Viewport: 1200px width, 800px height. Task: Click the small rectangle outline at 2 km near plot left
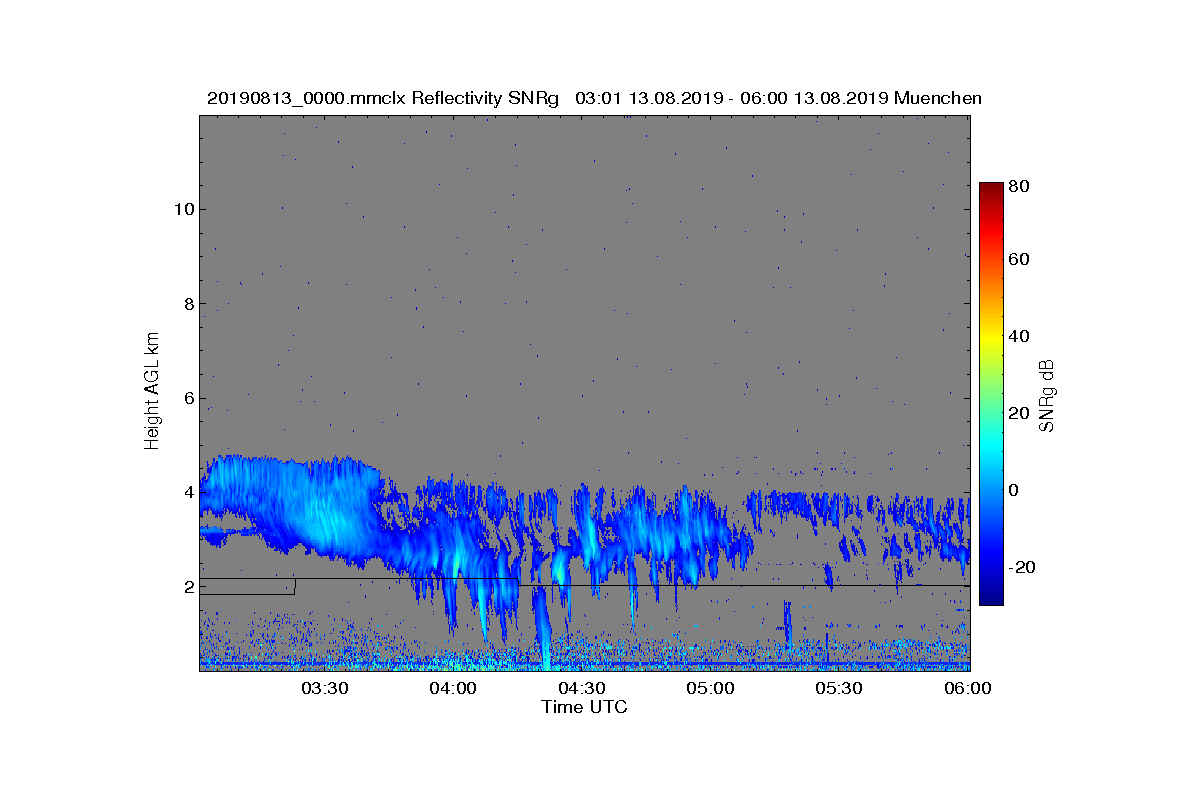point(247,586)
